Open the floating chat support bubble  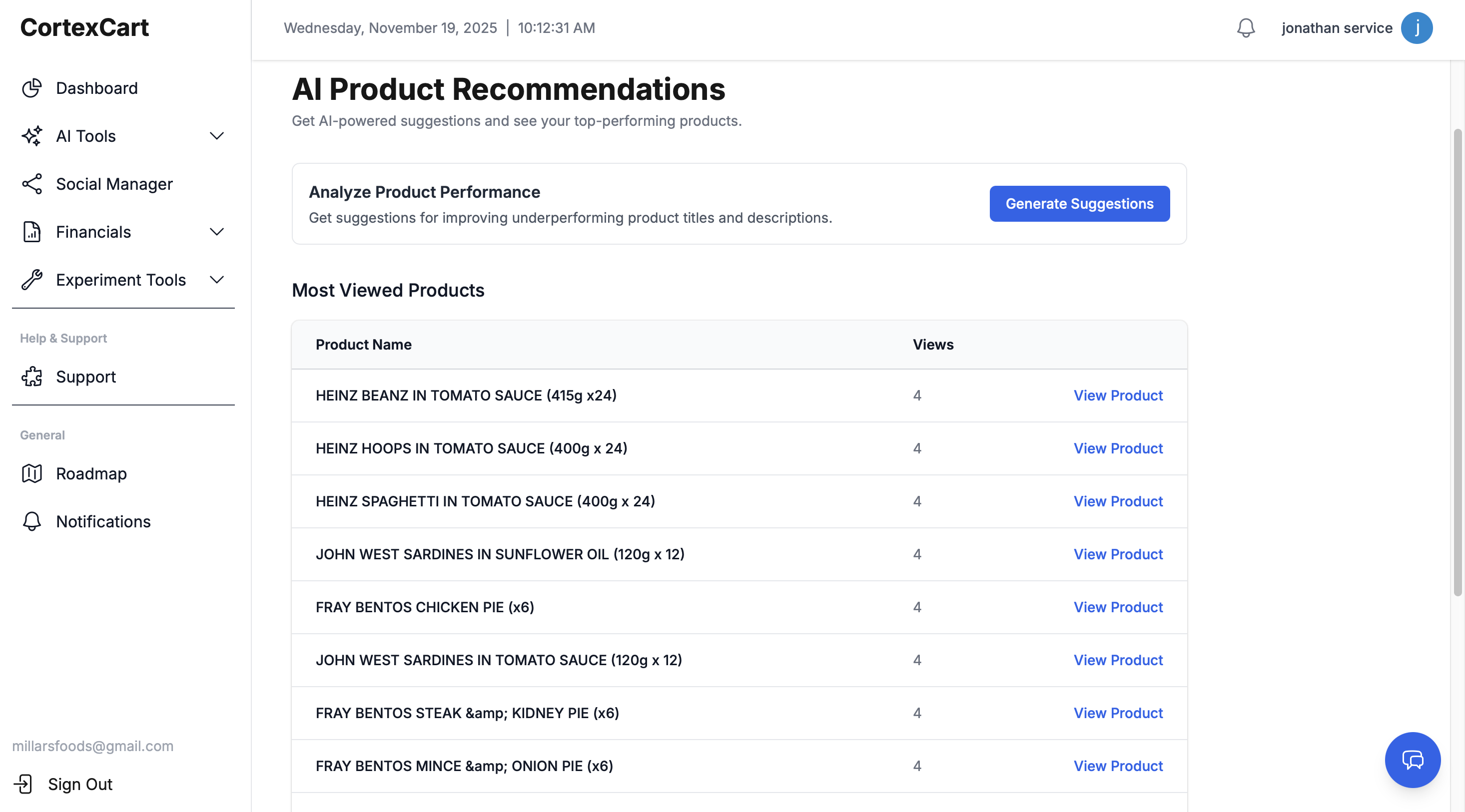tap(1413, 760)
